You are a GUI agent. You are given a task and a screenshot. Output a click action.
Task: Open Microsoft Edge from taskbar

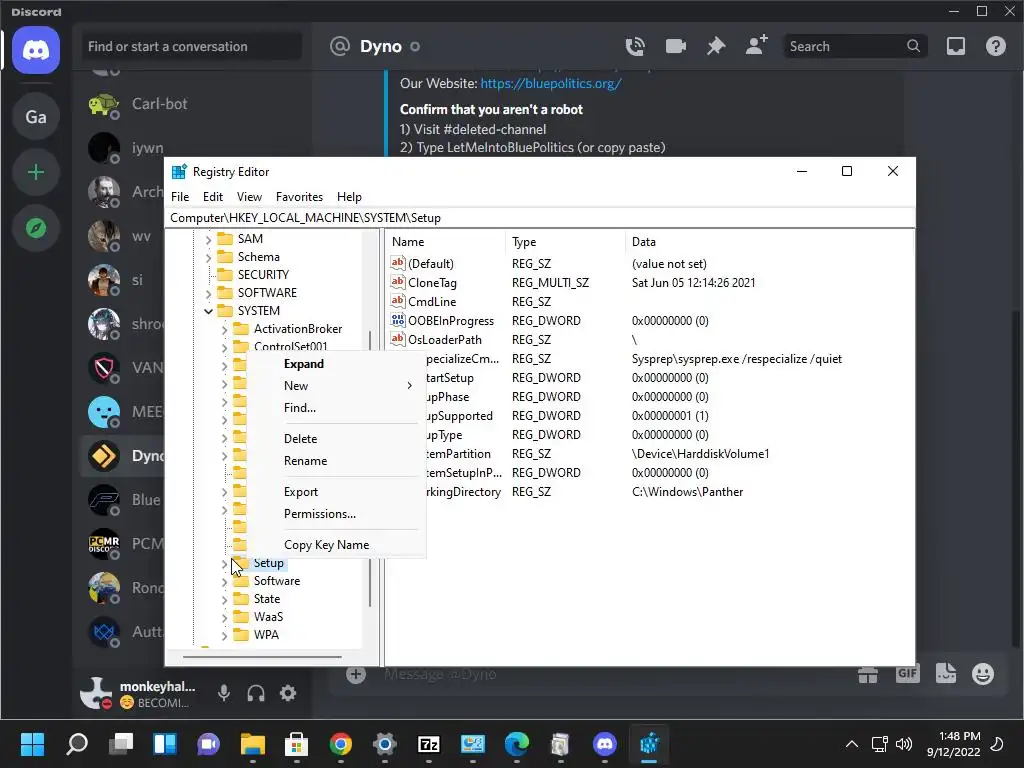pos(517,744)
